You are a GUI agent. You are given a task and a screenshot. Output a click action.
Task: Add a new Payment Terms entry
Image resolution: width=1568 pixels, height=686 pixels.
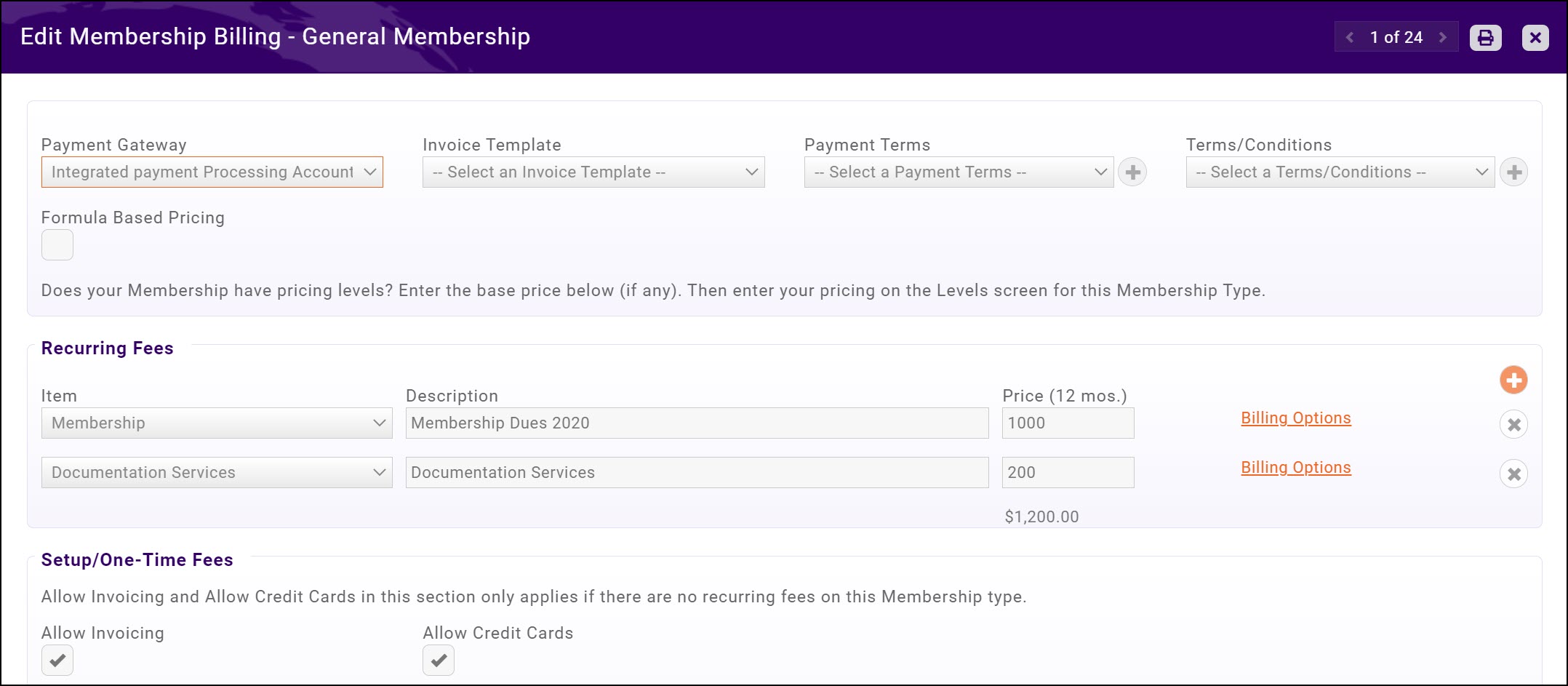[x=1132, y=172]
